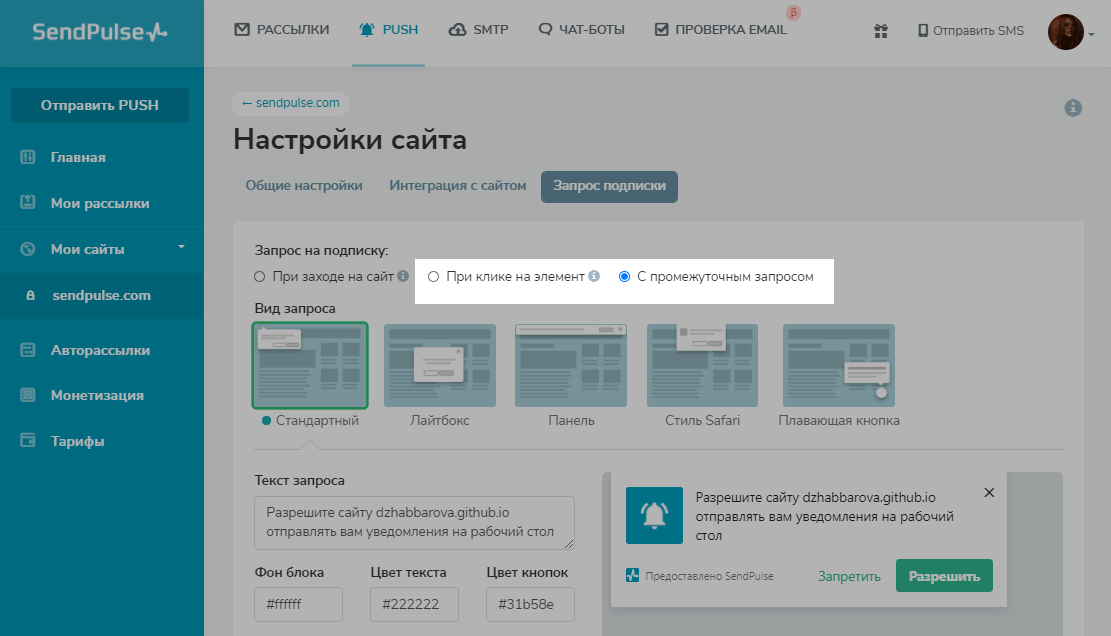Click the 'Цвет кнопок' color field #31b58e
The height and width of the screenshot is (636, 1111).
click(530, 604)
